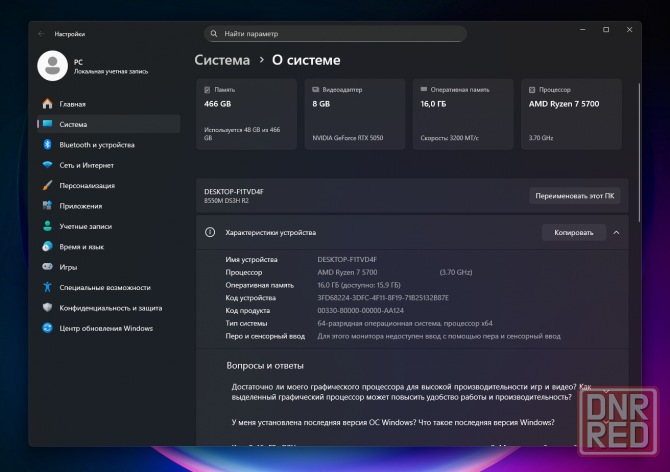Click the 16,0 ГБ (доступно: 15,9 ГБ) value

359,285
